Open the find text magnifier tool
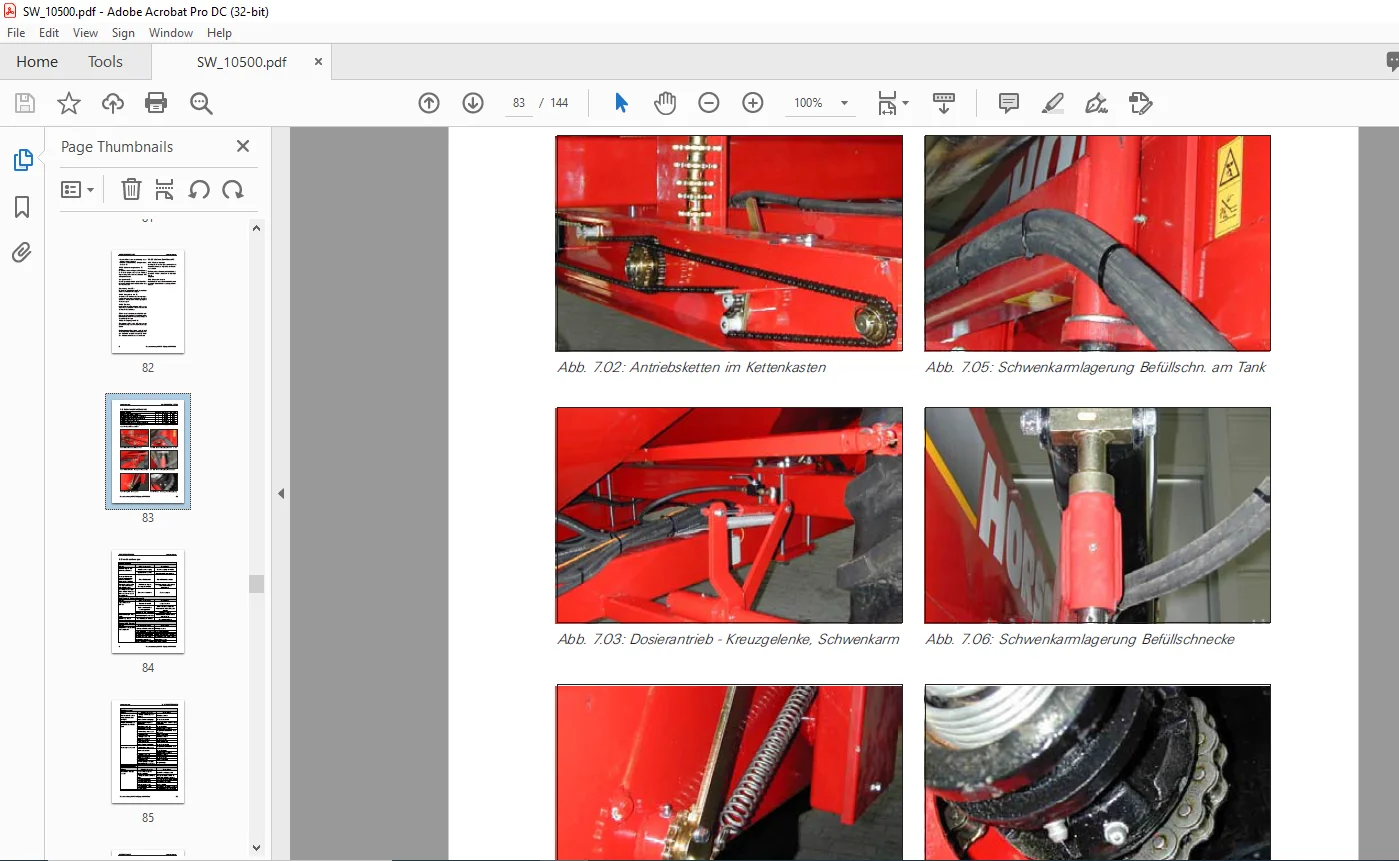The height and width of the screenshot is (861, 1399). pyautogui.click(x=201, y=103)
